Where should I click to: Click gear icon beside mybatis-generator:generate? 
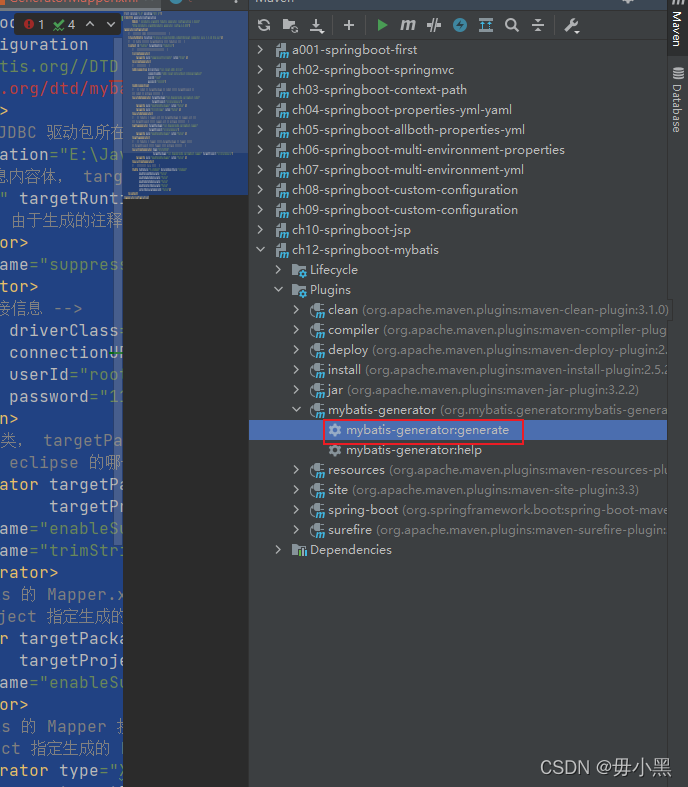(x=335, y=430)
